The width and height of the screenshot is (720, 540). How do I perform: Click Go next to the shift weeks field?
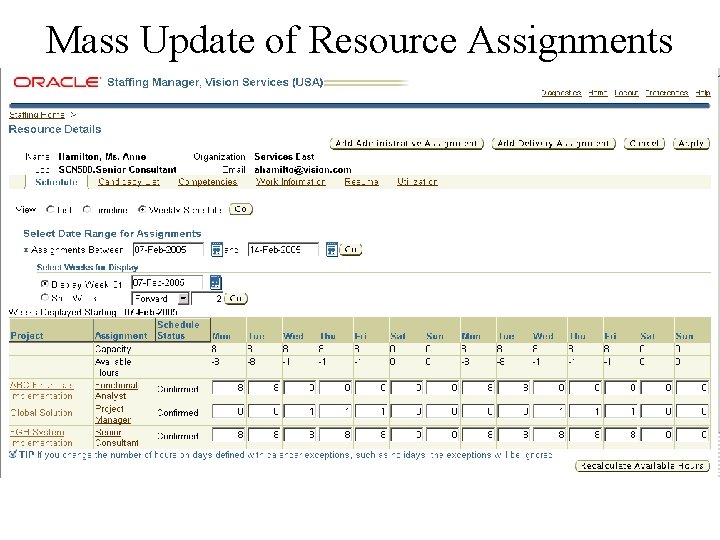tap(236, 298)
